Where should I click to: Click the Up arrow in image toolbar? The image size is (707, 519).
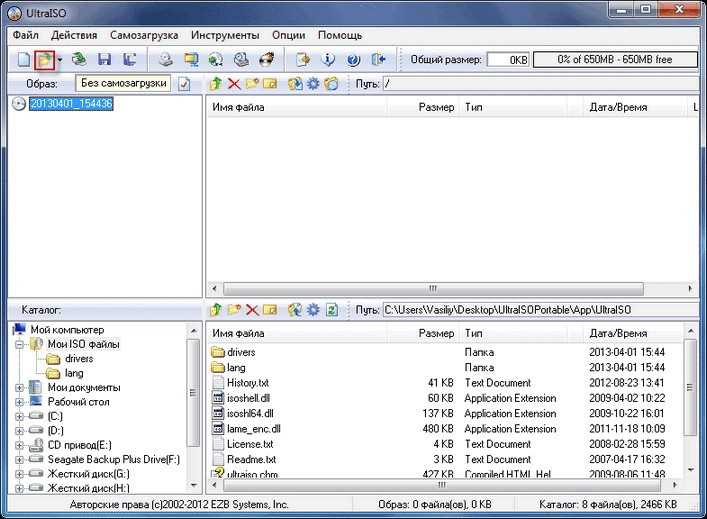[x=216, y=83]
